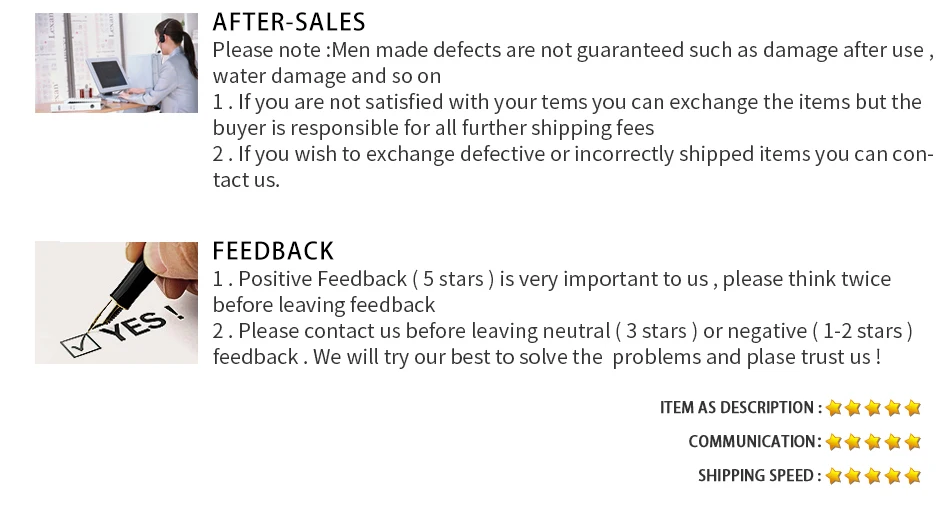
Task: Click first star of Communication rating
Action: (x=834, y=442)
